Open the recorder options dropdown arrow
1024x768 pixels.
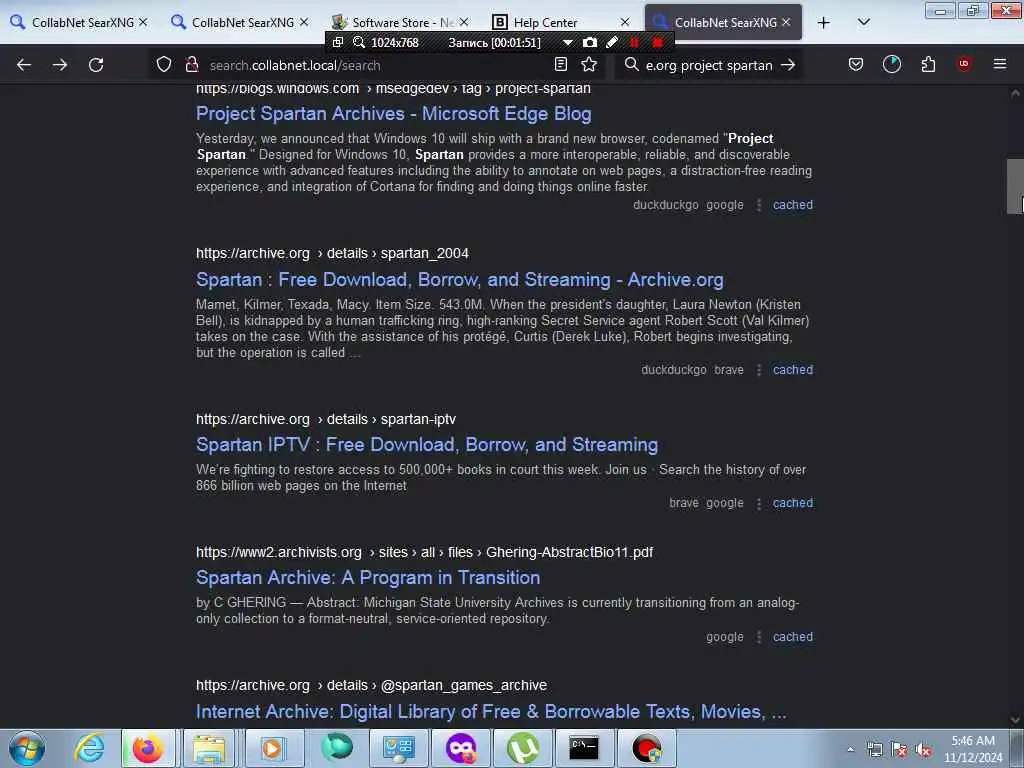tap(568, 42)
